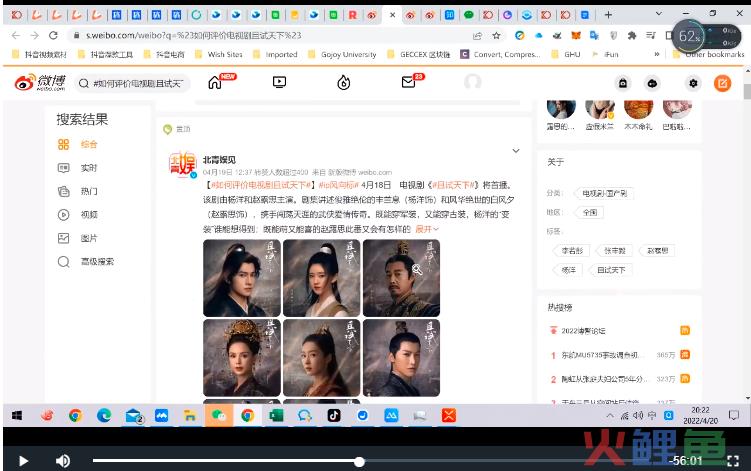
Task: Bookmark the page with the star icon
Action: coord(496,35)
